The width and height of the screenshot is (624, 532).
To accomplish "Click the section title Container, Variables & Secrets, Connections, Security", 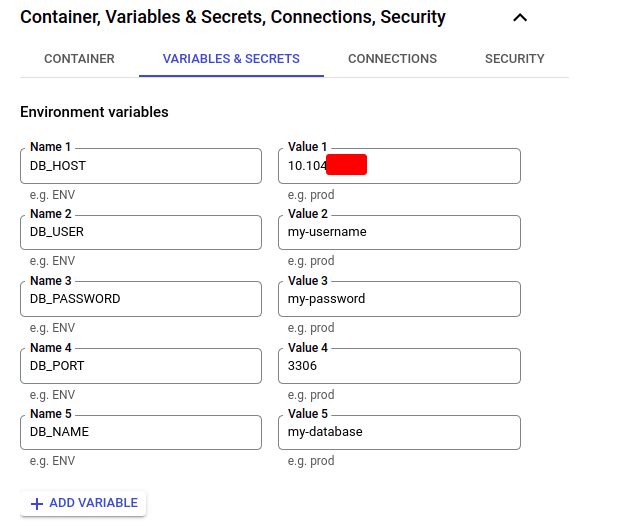I will click(233, 17).
